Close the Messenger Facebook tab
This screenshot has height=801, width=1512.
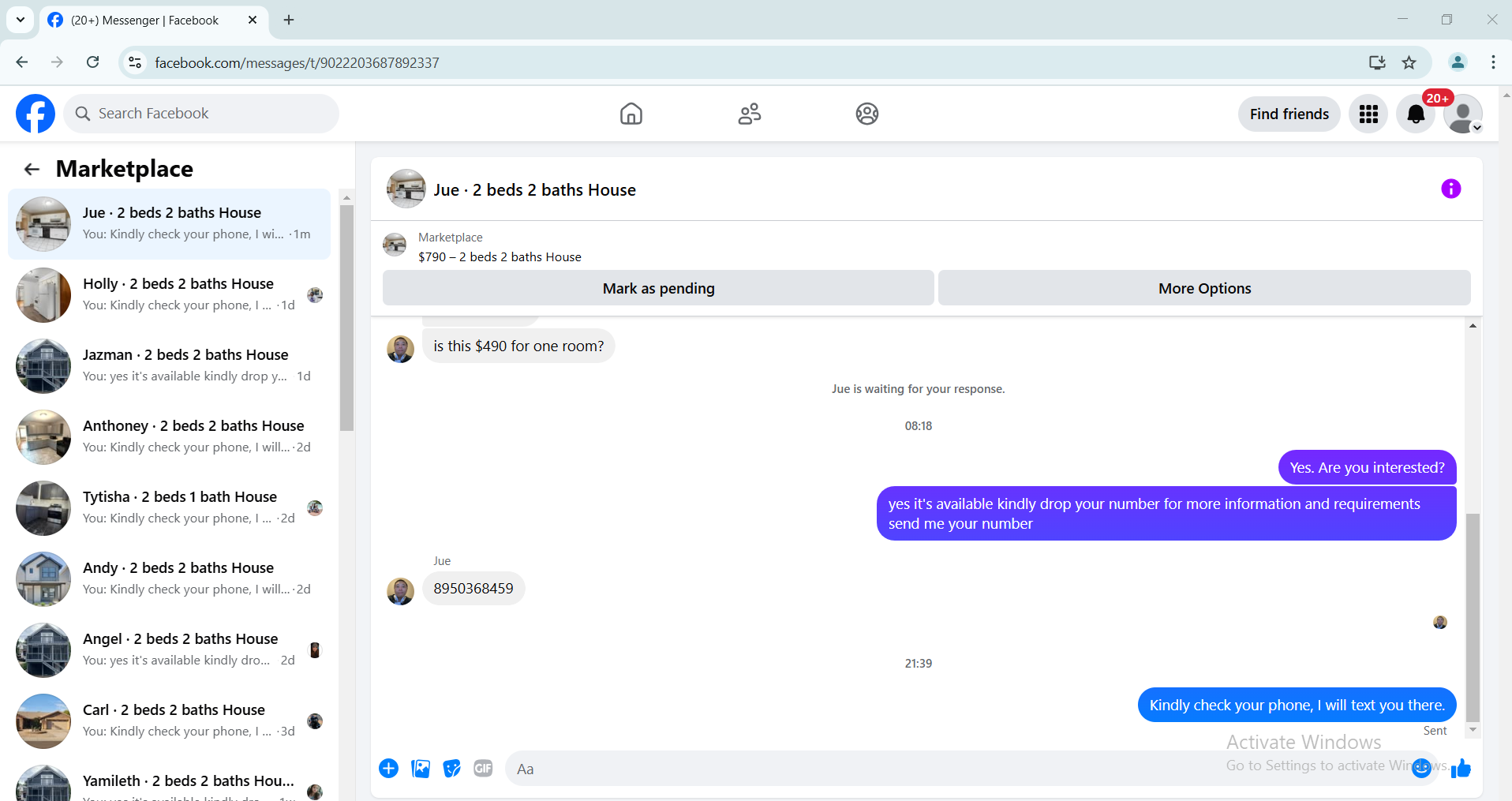(x=253, y=20)
